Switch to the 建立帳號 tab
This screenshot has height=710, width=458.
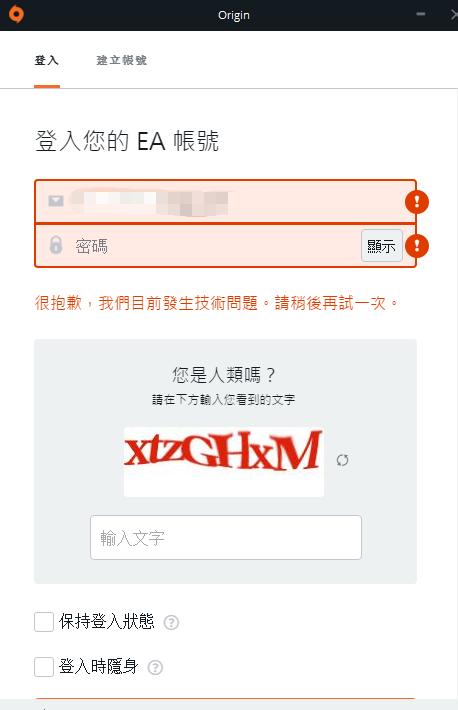(x=121, y=60)
